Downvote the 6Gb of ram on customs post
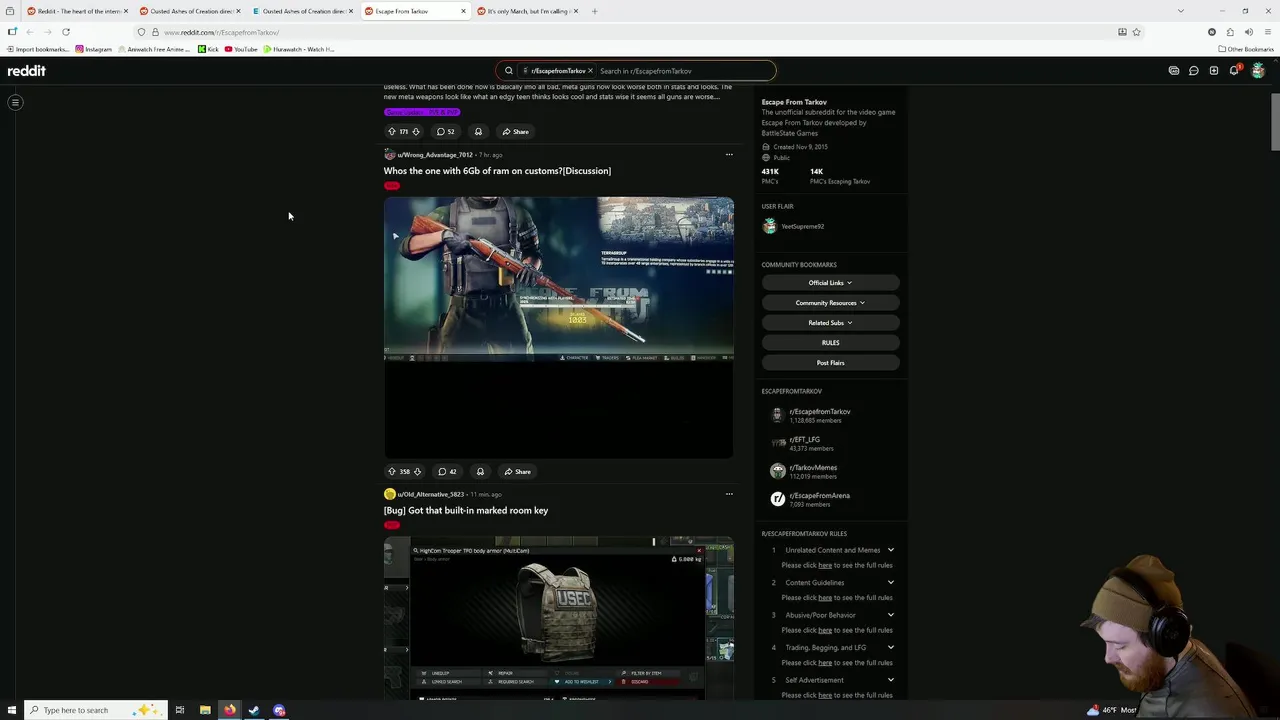The width and height of the screenshot is (1280, 720). 417,471
